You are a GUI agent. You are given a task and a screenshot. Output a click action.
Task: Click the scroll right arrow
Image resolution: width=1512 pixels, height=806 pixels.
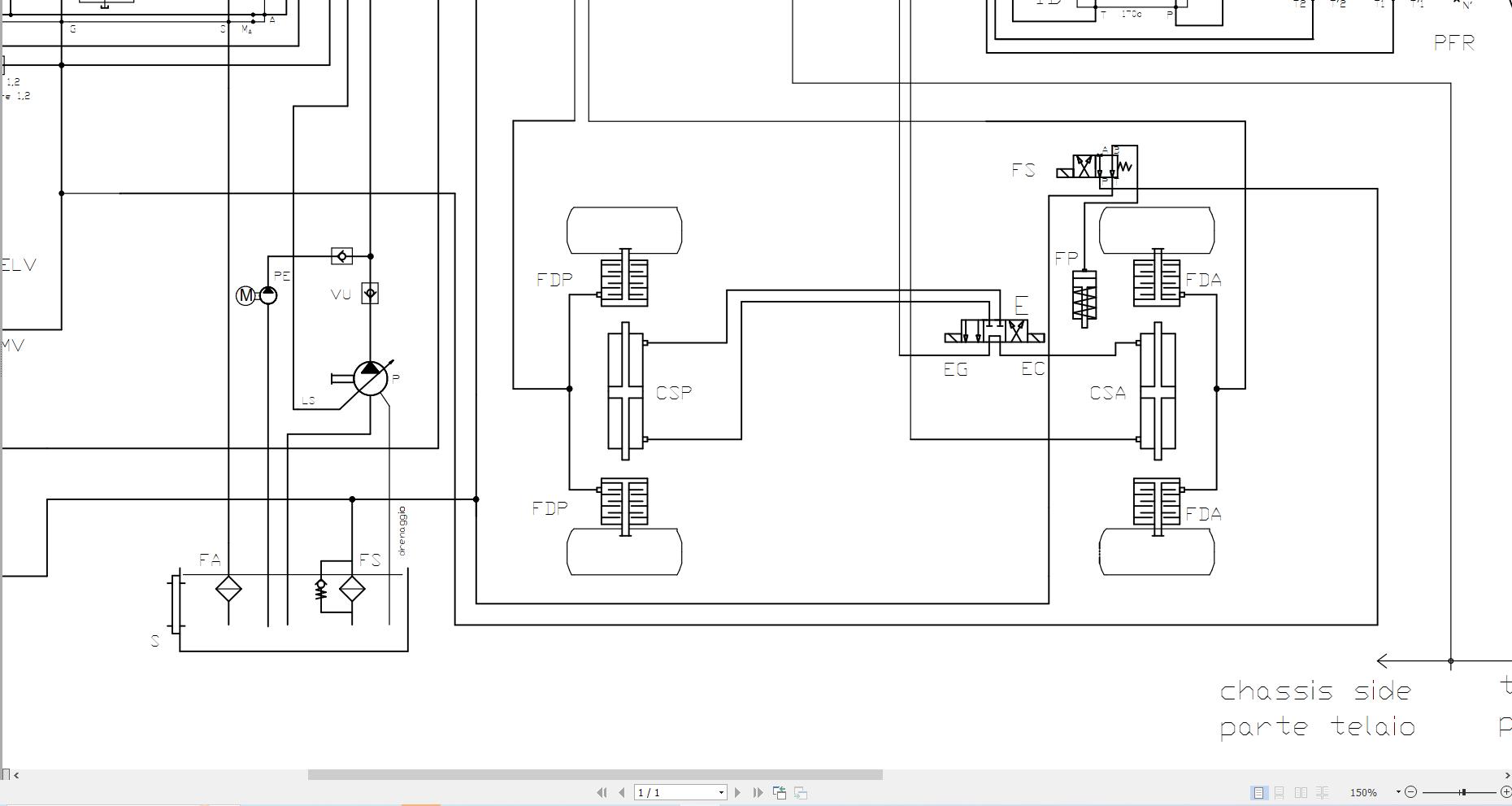pos(1506,775)
